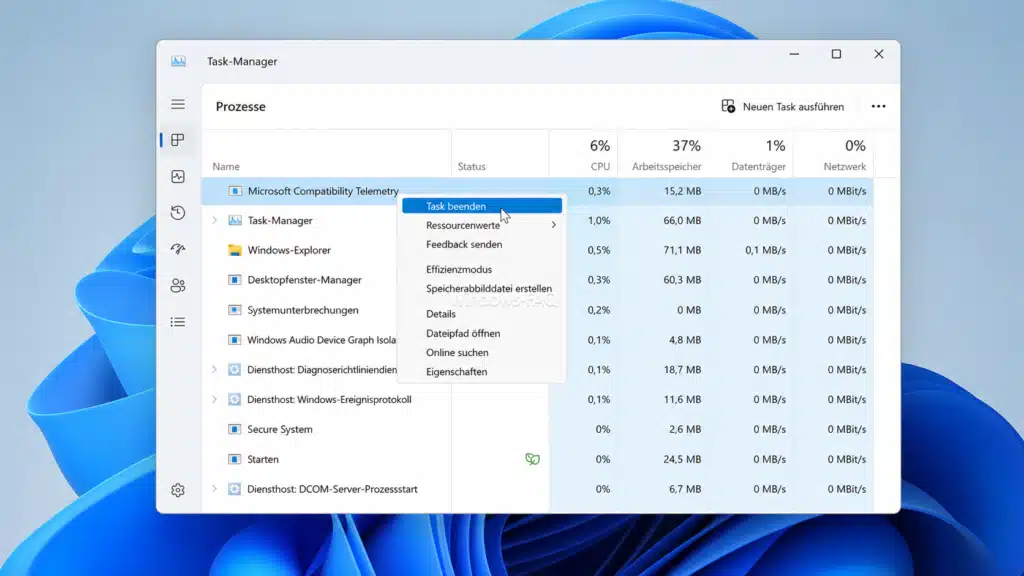This screenshot has height=576, width=1024.
Task: Sort by Netzwerk column header
Action: (x=844, y=167)
